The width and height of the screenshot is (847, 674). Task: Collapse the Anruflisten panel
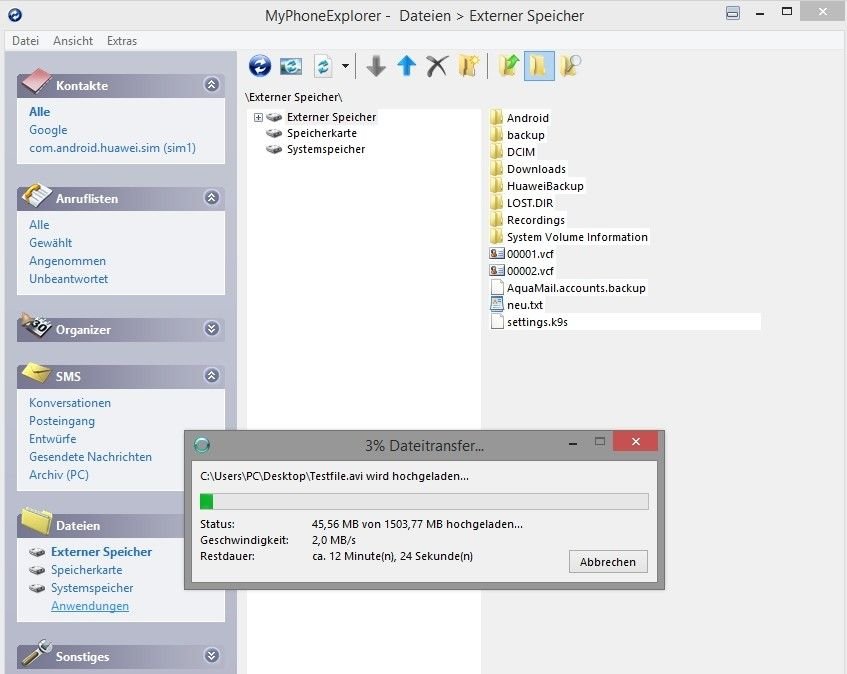tap(211, 197)
